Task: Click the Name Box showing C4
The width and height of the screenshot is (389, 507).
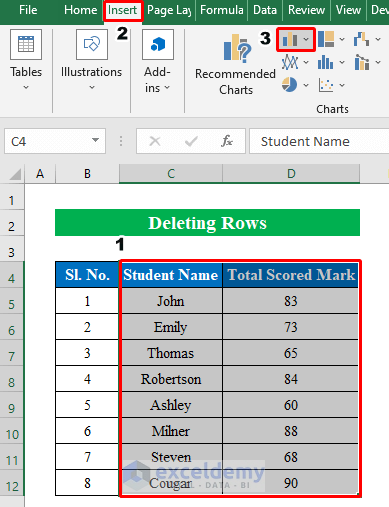Action: click(55, 141)
